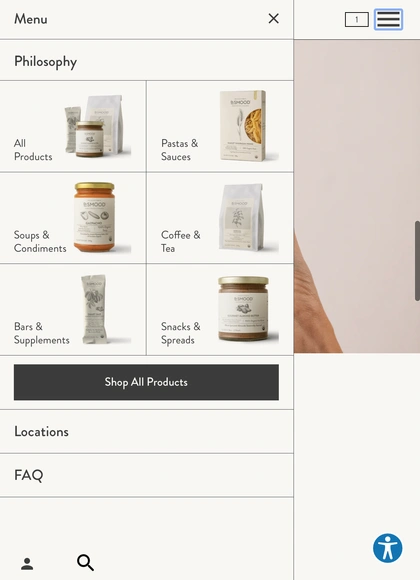Click the orange gazpacho jar image
The image size is (420, 580).
point(95,218)
